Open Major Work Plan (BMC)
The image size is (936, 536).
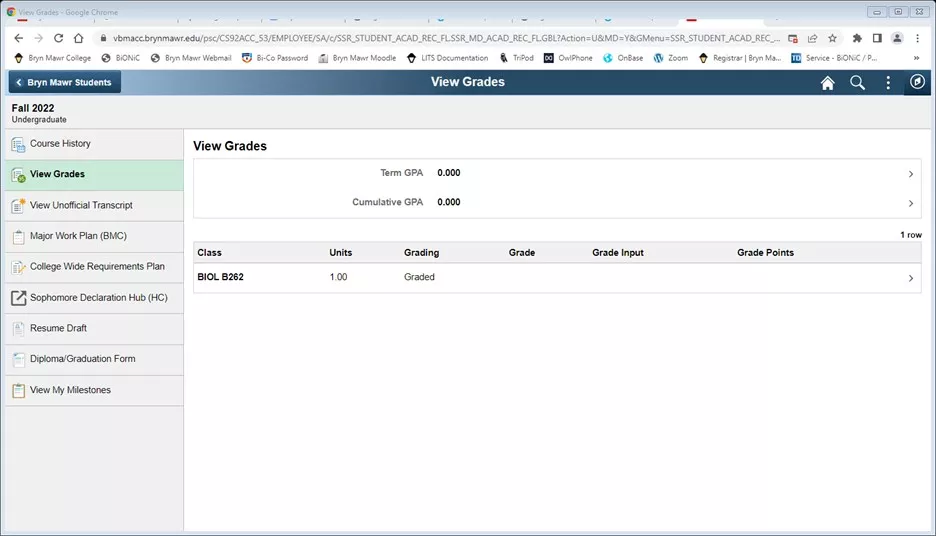tap(94, 236)
